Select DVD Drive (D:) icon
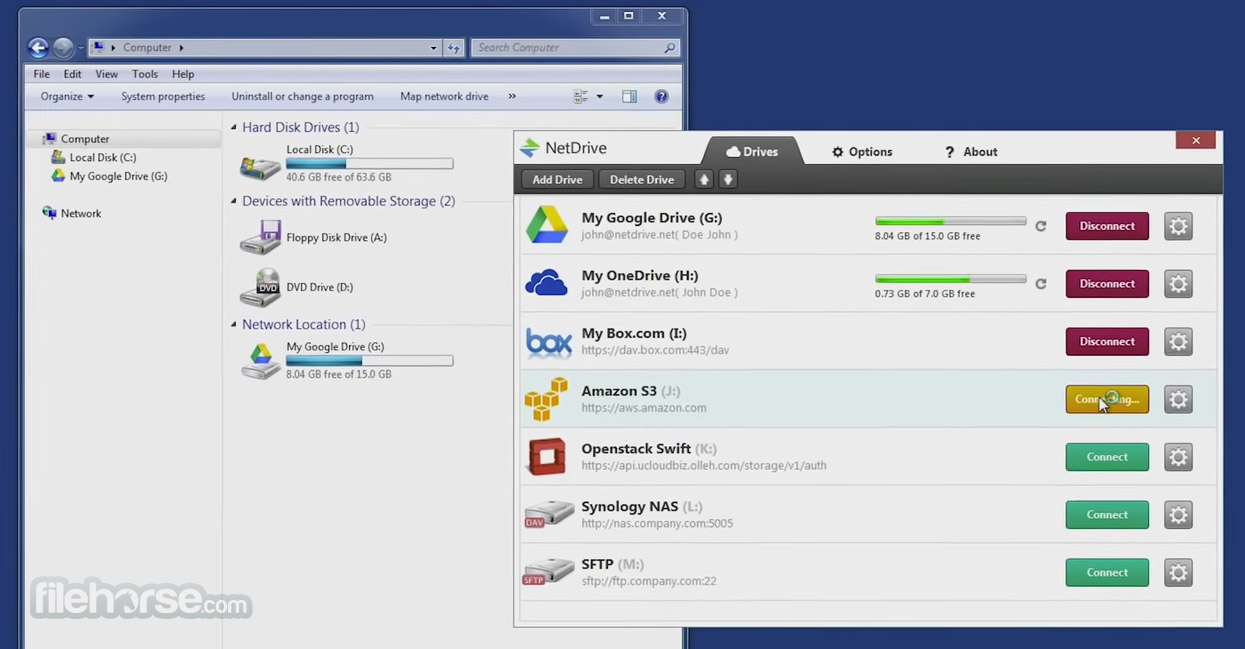 (x=260, y=287)
